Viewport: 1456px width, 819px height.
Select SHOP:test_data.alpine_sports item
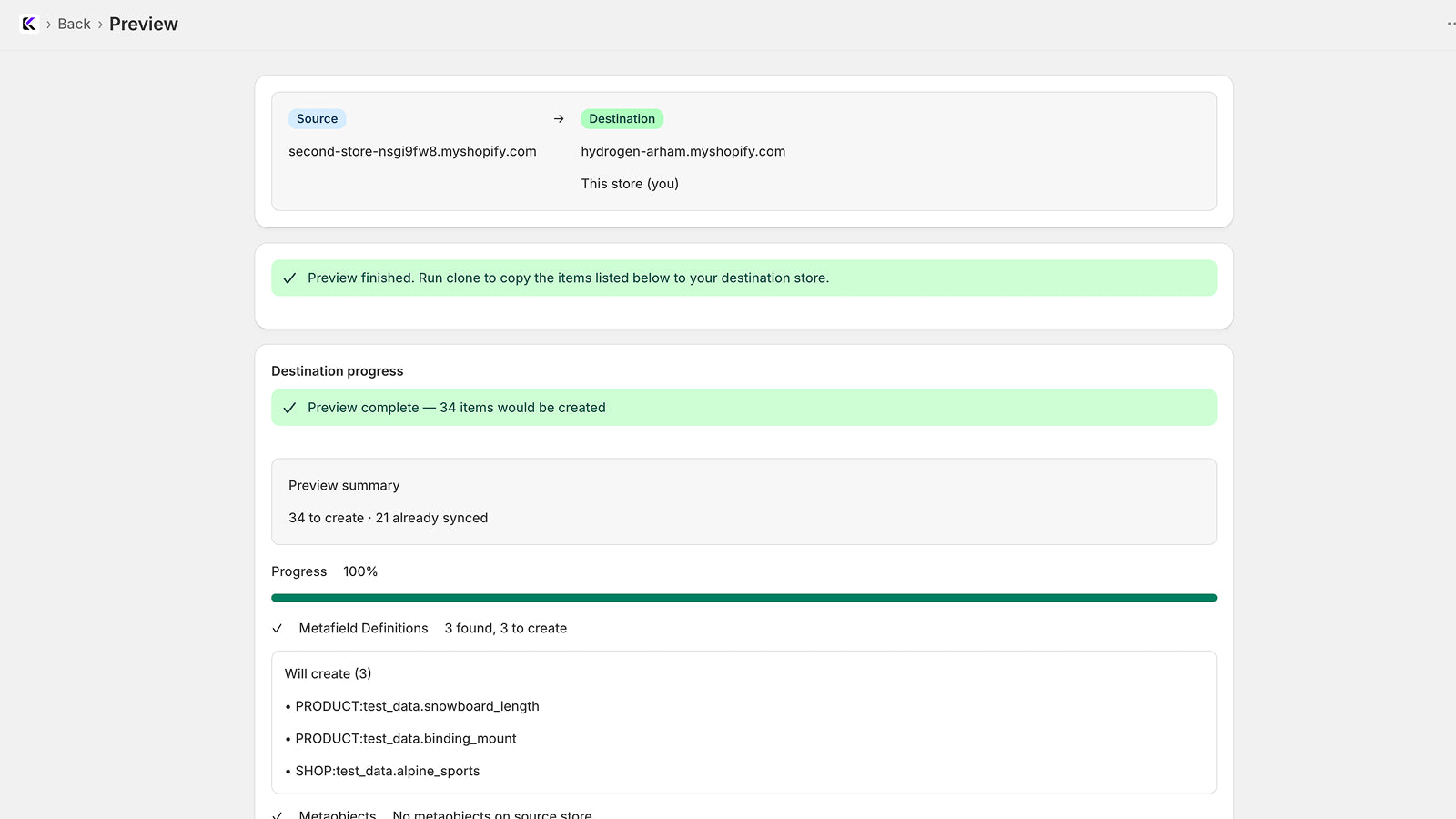[x=388, y=771]
